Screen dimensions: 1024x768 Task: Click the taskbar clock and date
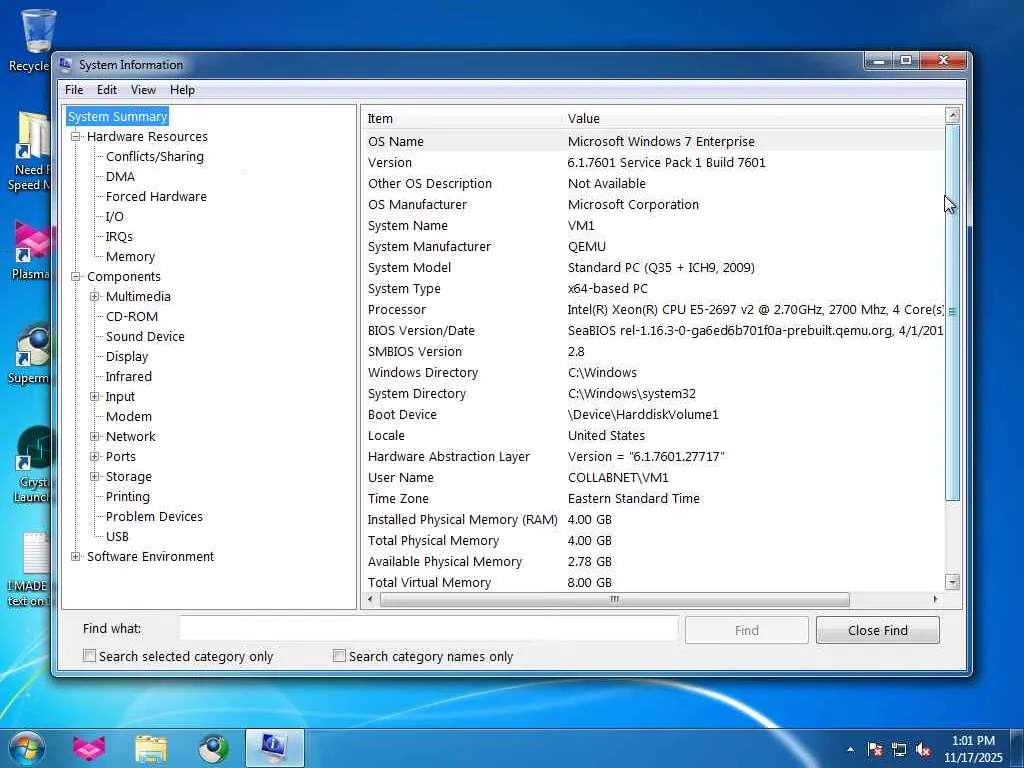pos(973,749)
